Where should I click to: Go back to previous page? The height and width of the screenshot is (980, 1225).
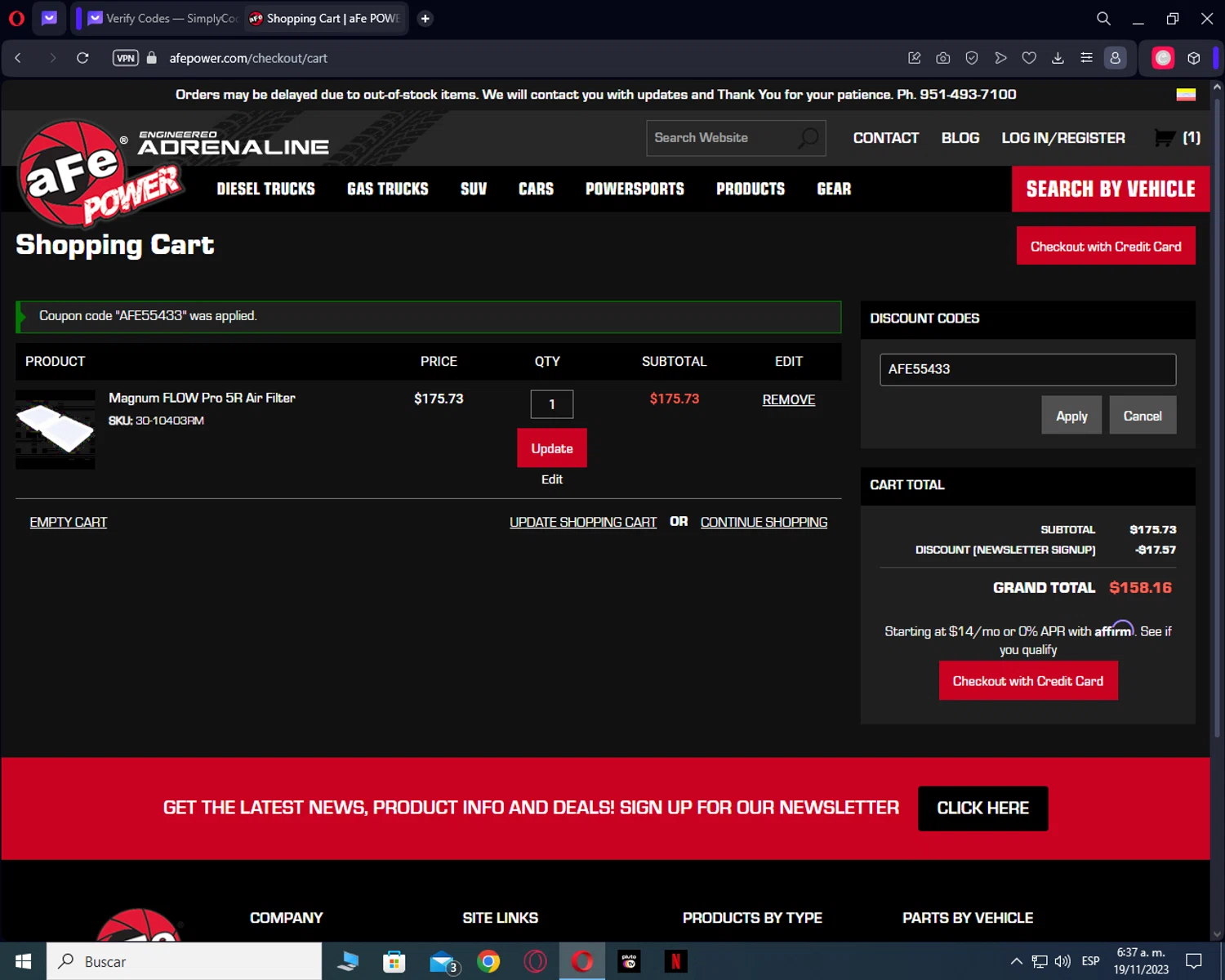coord(18,58)
